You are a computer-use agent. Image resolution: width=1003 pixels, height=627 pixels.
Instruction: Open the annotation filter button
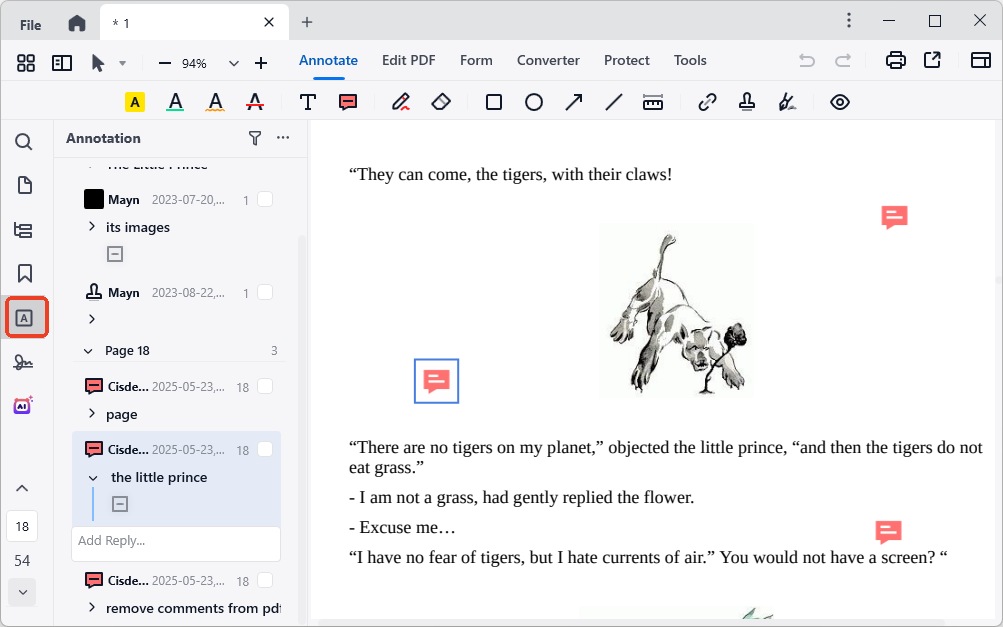[255, 138]
